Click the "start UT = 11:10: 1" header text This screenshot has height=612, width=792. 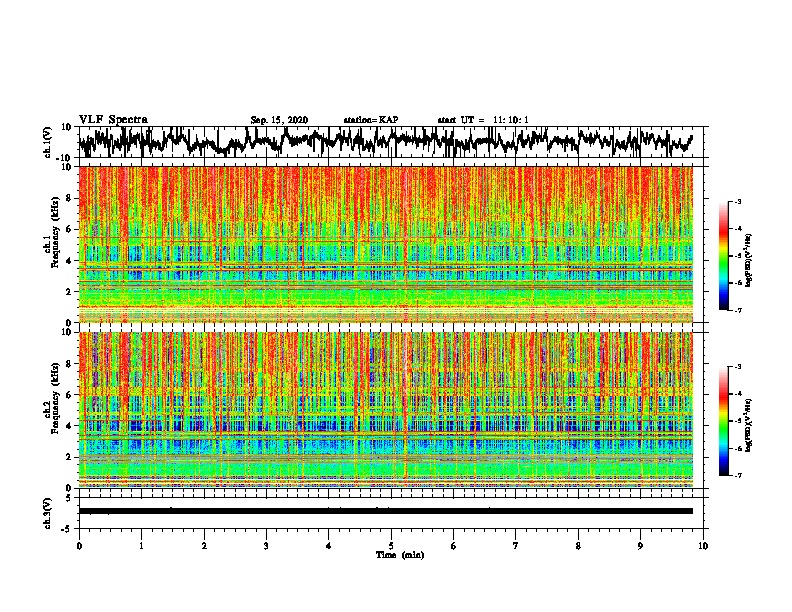pyautogui.click(x=483, y=120)
